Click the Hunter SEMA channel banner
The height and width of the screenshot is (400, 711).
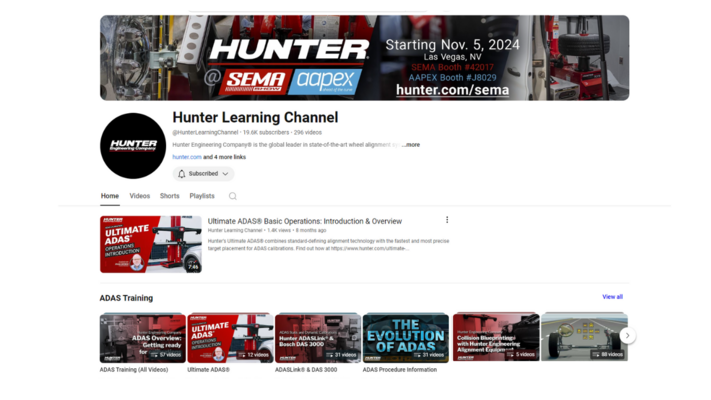(x=364, y=57)
